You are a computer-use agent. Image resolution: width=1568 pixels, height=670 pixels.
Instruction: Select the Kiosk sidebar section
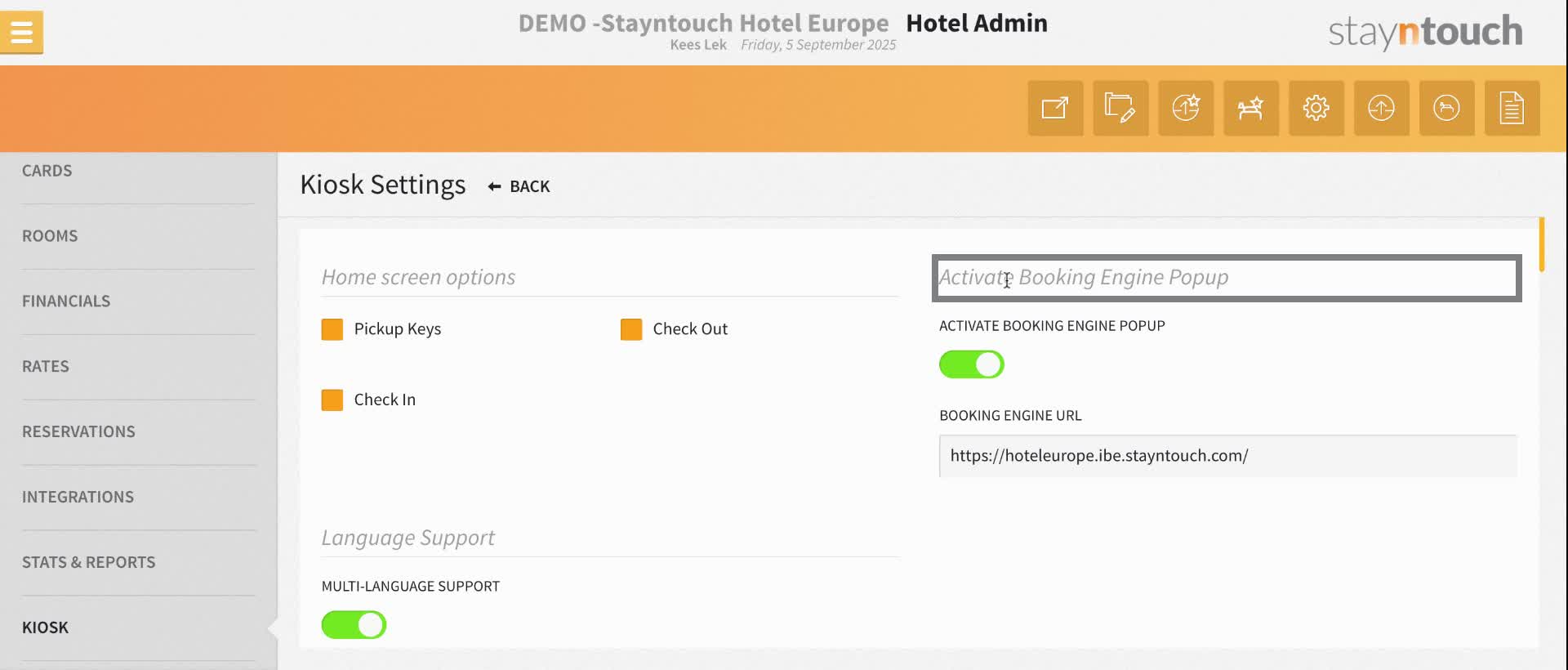45,628
